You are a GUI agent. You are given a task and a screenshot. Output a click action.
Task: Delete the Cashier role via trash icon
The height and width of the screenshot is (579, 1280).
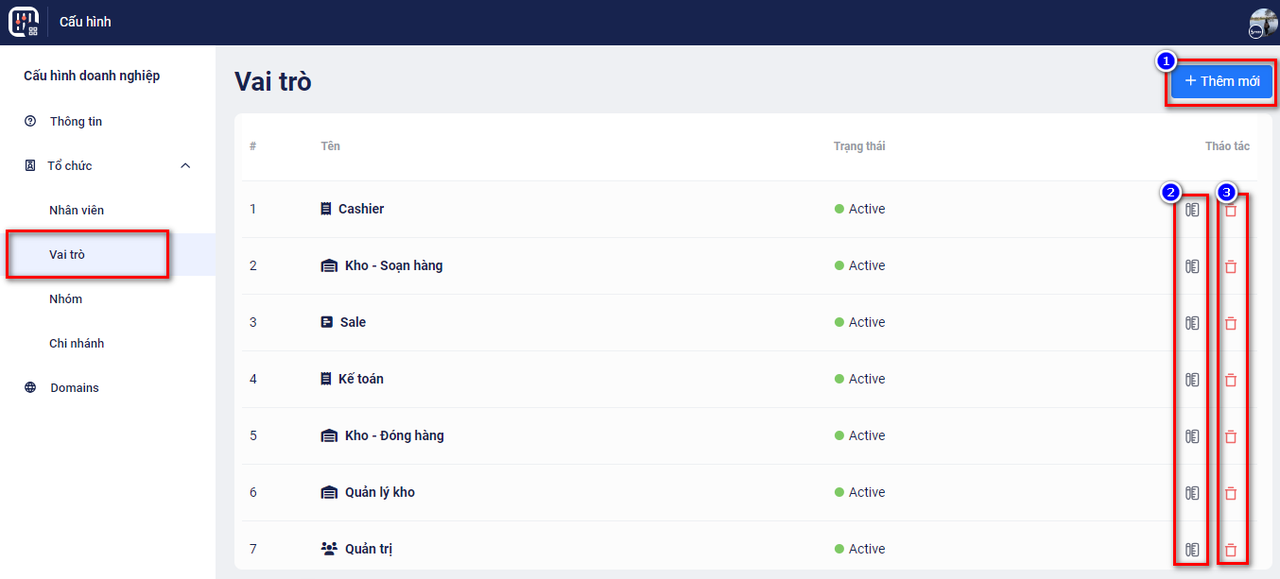tap(1231, 210)
